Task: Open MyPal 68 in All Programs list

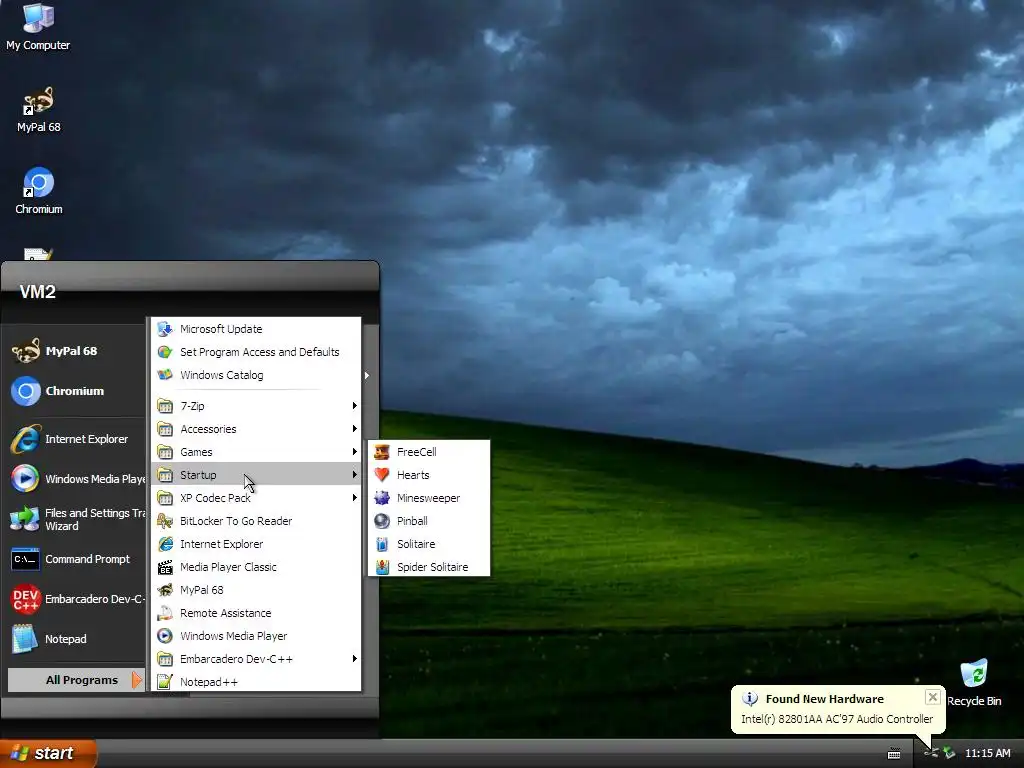Action: (256, 590)
